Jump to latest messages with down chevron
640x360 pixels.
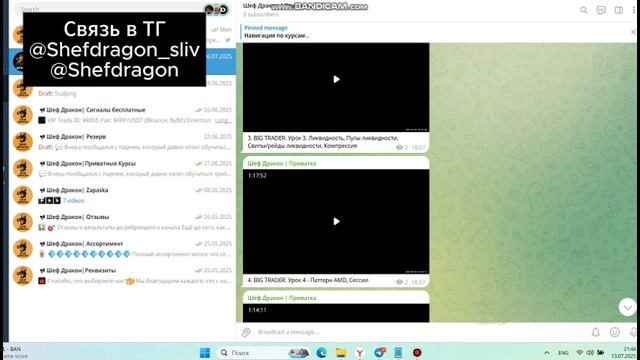point(627,307)
